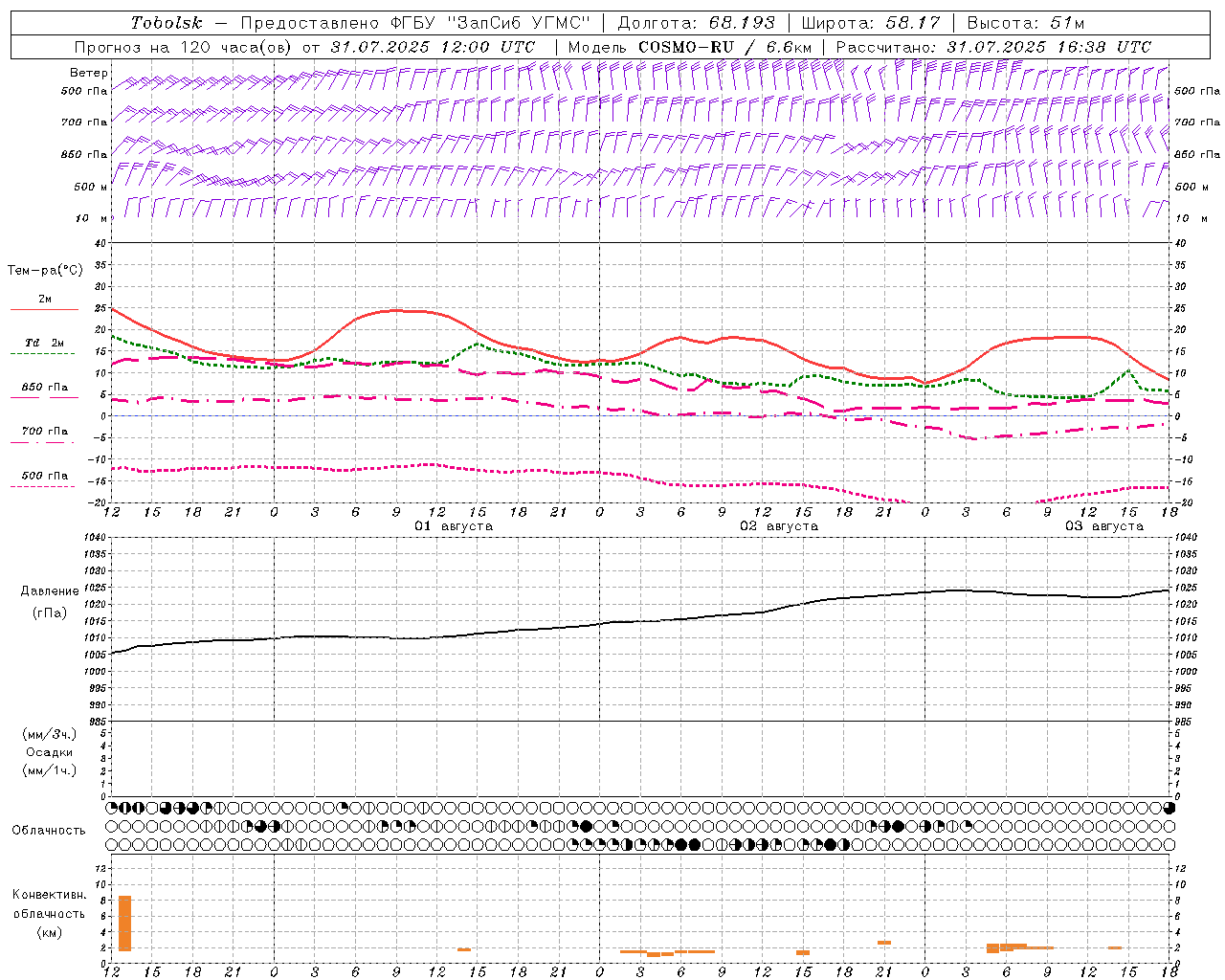The height and width of the screenshot is (980, 1225).
Task: Click the Тем-ра(°C) axis title
Action: click(45, 271)
